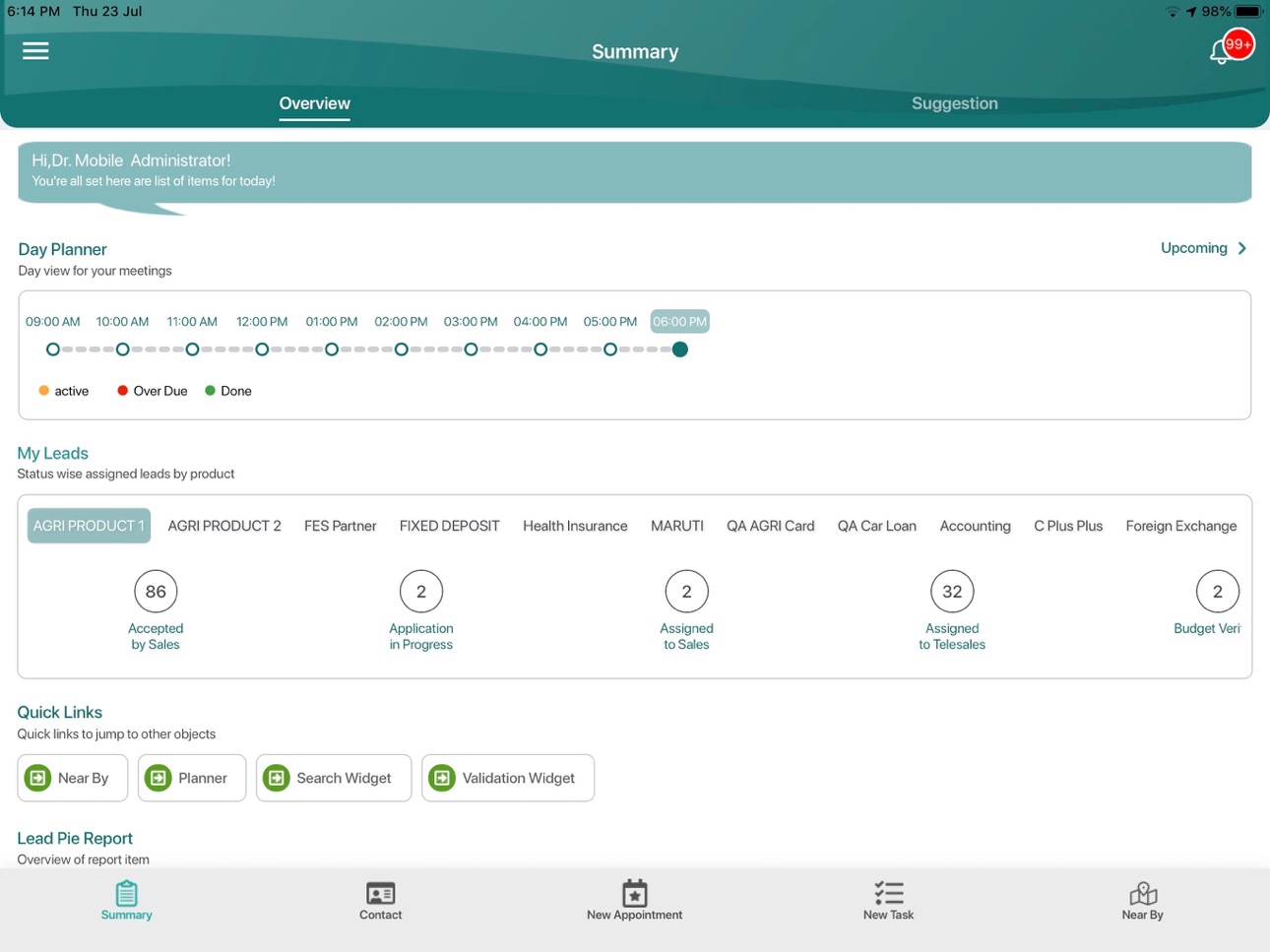Select the AGRI PRODUCT 2 product tab
This screenshot has height=952, width=1270.
click(224, 526)
